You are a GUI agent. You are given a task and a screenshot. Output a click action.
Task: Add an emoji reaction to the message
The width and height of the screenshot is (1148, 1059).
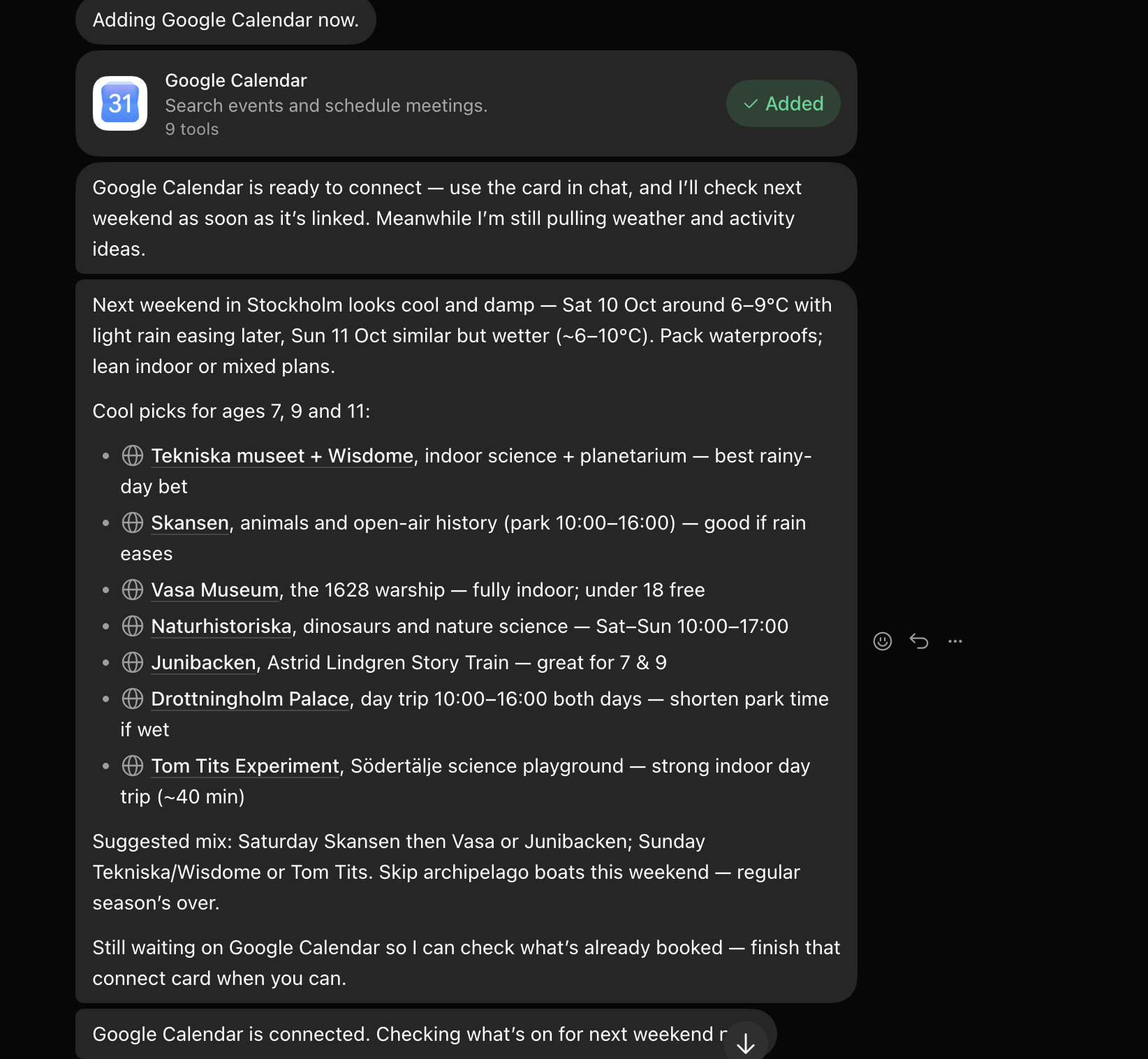883,641
